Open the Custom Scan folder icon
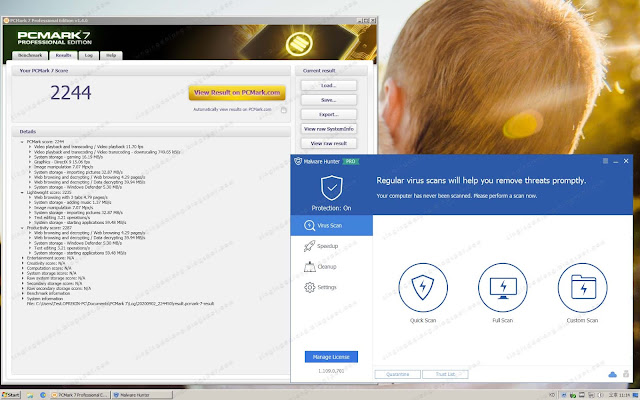 click(x=582, y=288)
